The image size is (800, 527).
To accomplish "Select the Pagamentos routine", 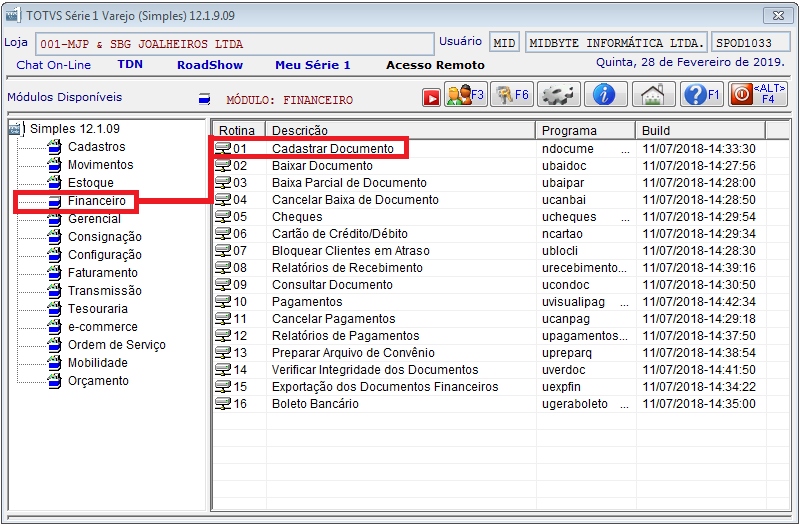I will click(x=307, y=302).
